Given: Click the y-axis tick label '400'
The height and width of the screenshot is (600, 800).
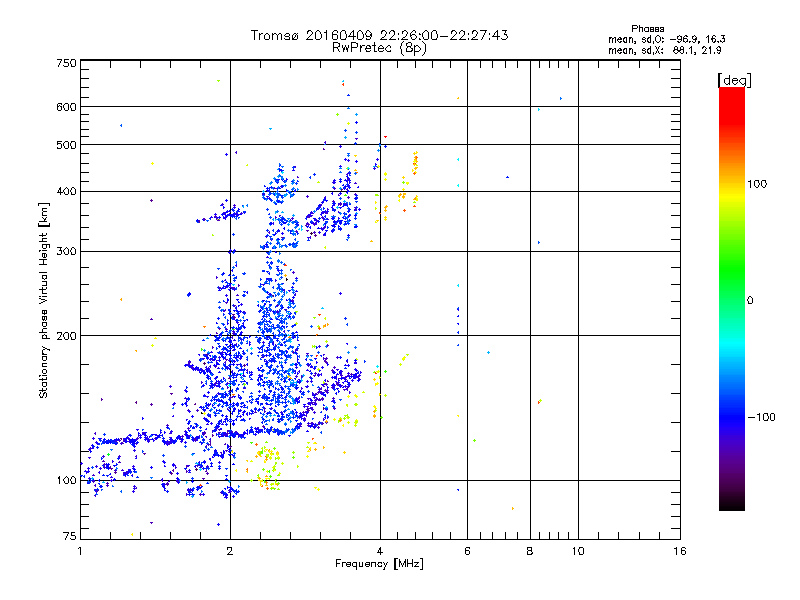Looking at the screenshot, I should click(67, 192).
